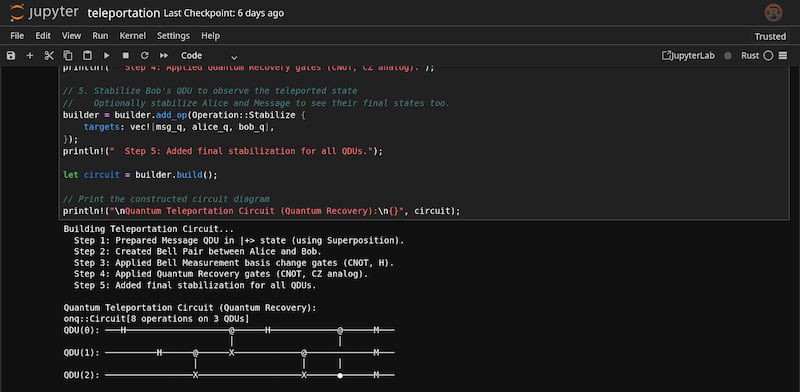Click the 'targets: vec![msg_q, alice_q, bob_q]' line
Screen dimensions: 800x392
coord(179,128)
